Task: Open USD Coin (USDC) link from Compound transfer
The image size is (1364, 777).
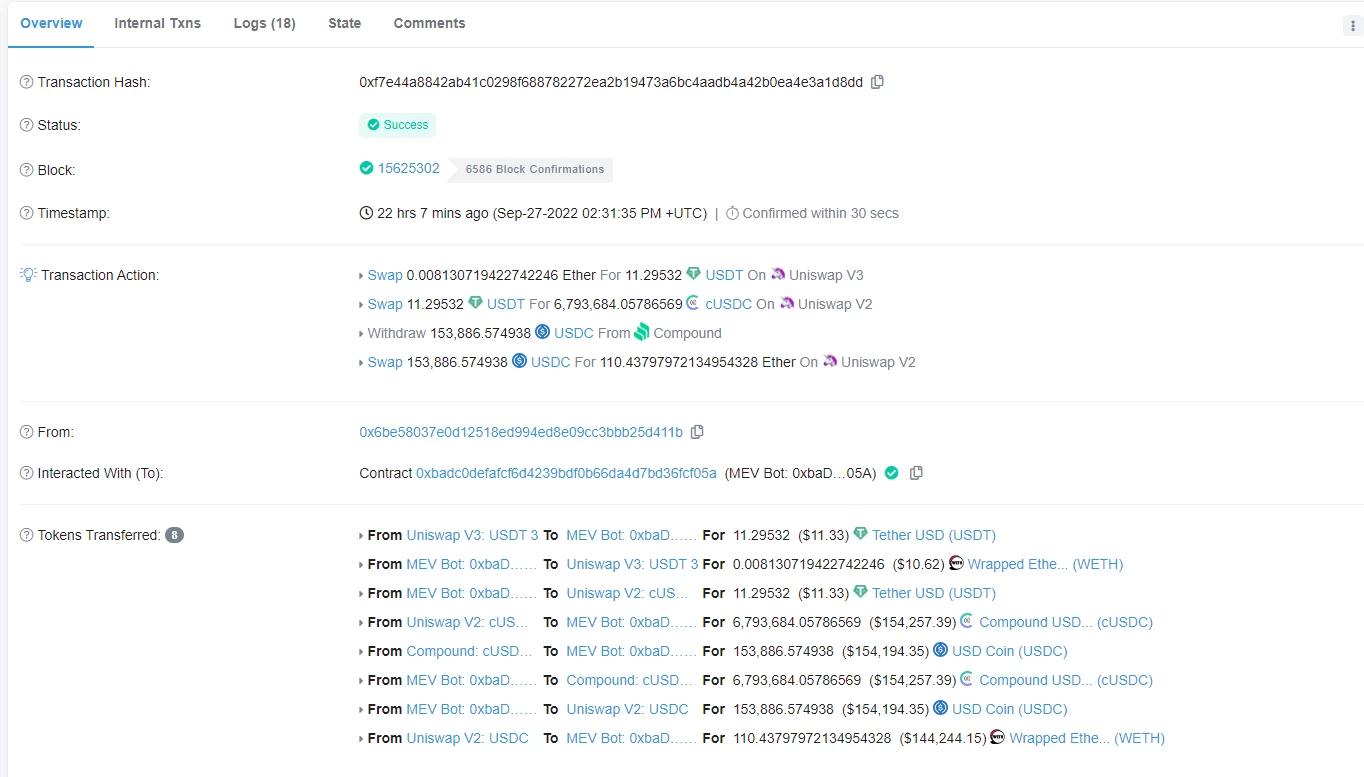Action: [1009, 651]
